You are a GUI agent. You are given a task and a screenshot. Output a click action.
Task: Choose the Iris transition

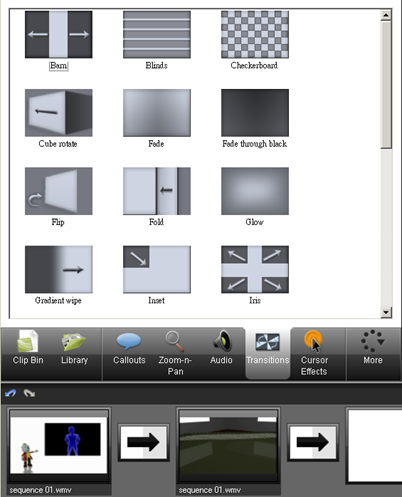tap(255, 269)
